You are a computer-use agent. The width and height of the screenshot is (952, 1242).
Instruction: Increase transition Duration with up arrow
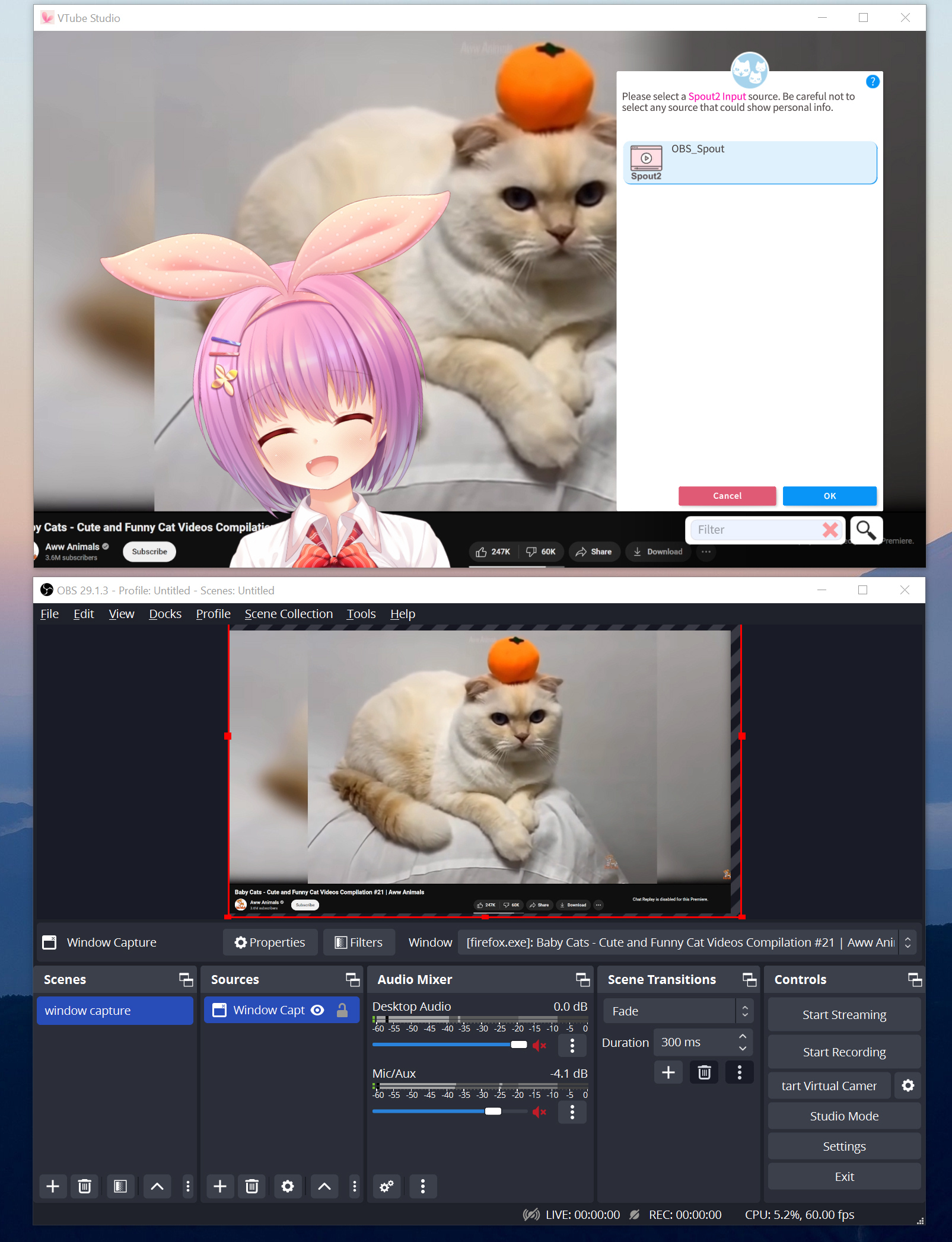tap(743, 1036)
